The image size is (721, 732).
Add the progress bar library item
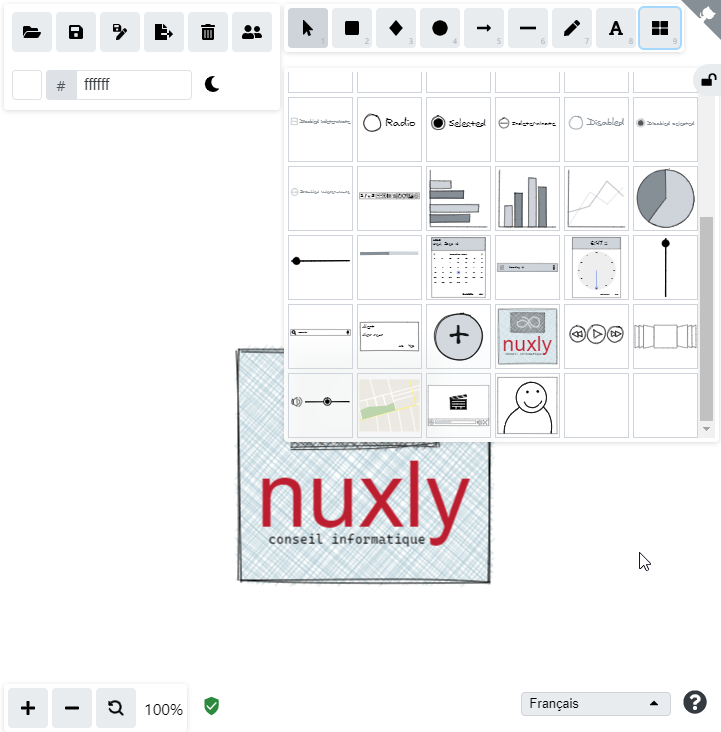(389, 267)
